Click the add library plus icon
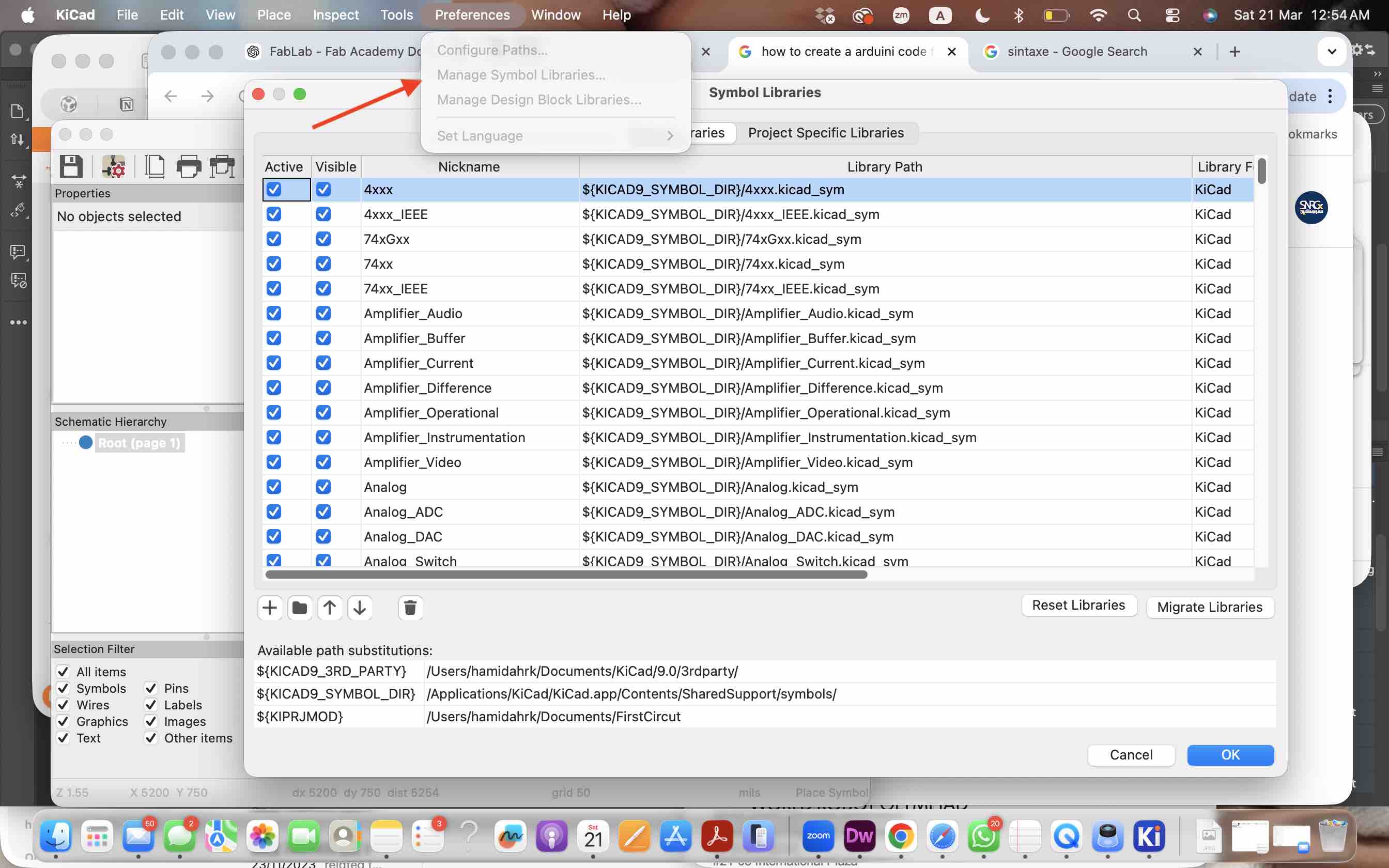The width and height of the screenshot is (1389, 868). click(269, 608)
